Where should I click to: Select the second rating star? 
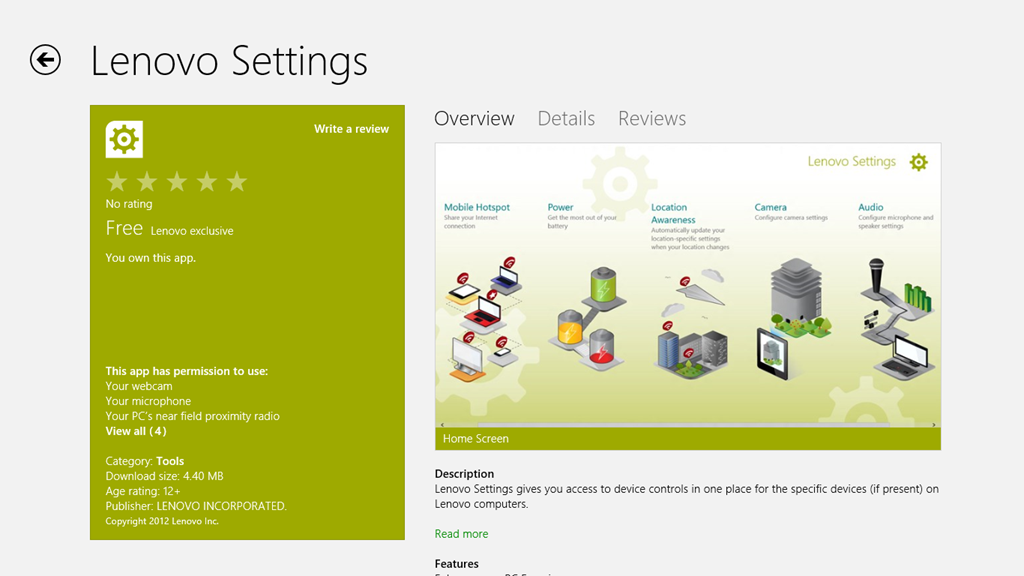click(x=147, y=181)
